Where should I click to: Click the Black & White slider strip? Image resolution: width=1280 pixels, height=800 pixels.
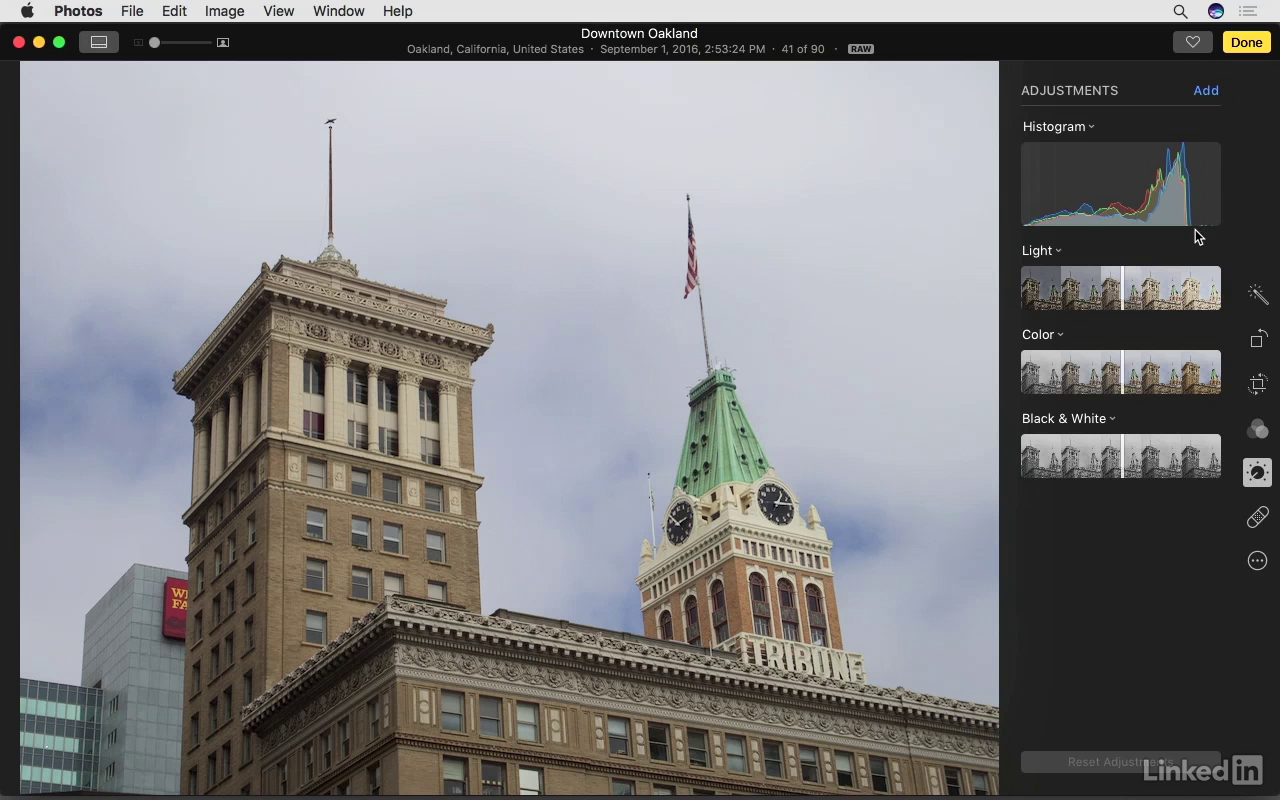coord(1121,456)
